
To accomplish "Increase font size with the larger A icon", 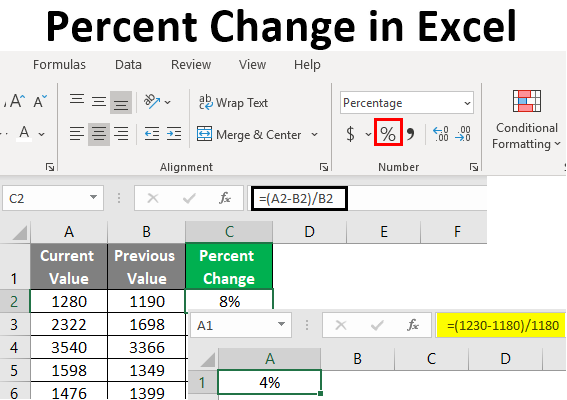I will (x=17, y=101).
